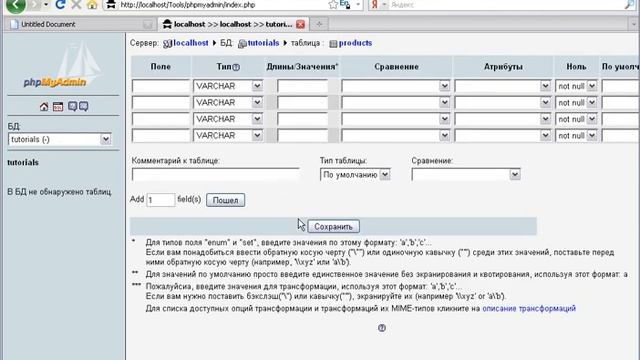640x360 pixels.
Task: Open second row VARCHAR type dropdown
Action: (x=228, y=102)
